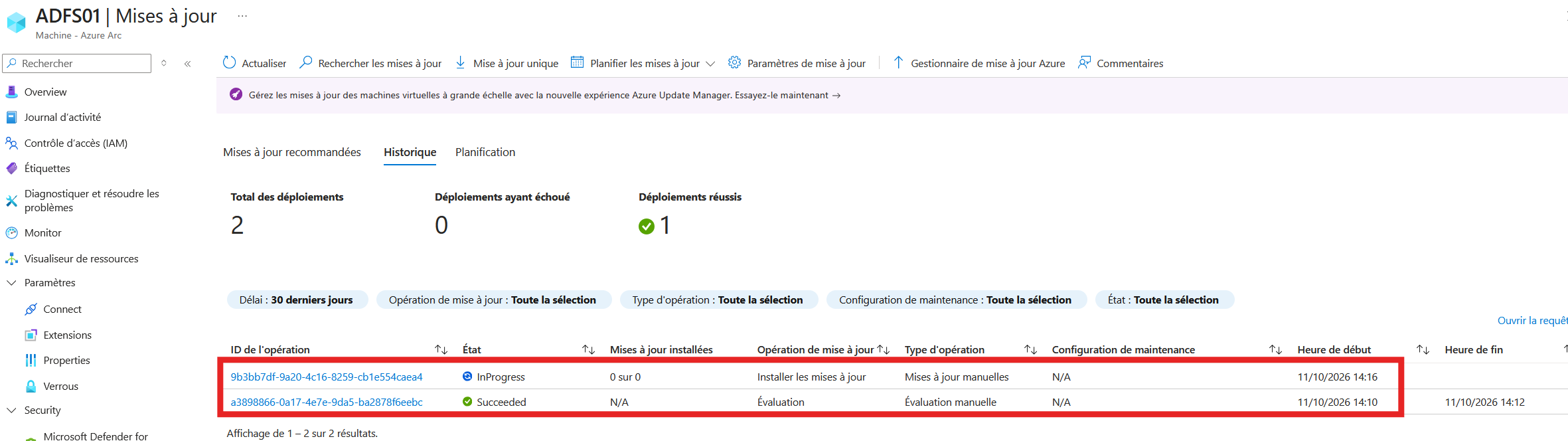The width and height of the screenshot is (1568, 441).
Task: Open the Type d'opération filter pill
Action: 718,300
